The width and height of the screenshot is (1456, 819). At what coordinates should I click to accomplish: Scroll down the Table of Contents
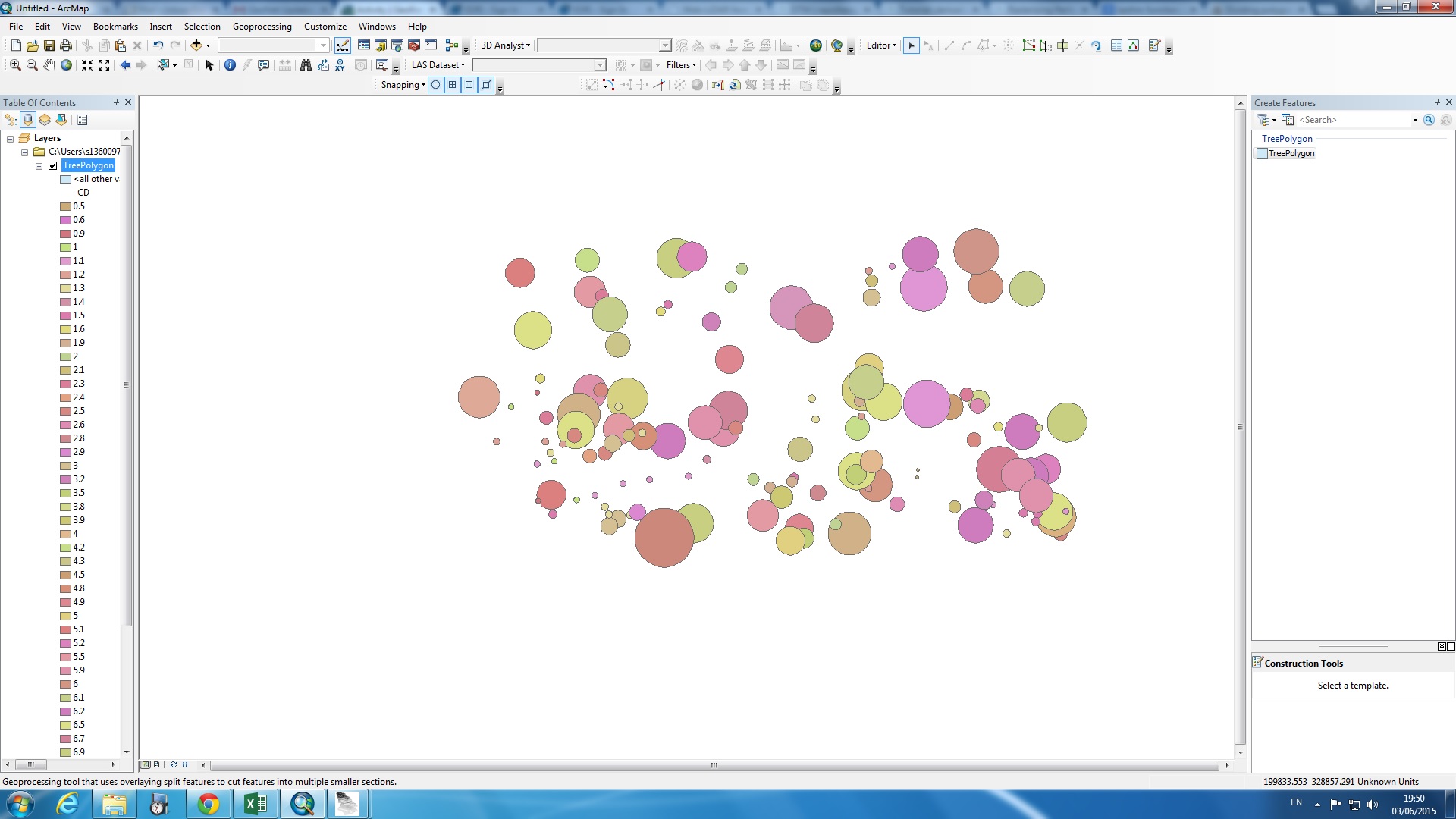[126, 752]
